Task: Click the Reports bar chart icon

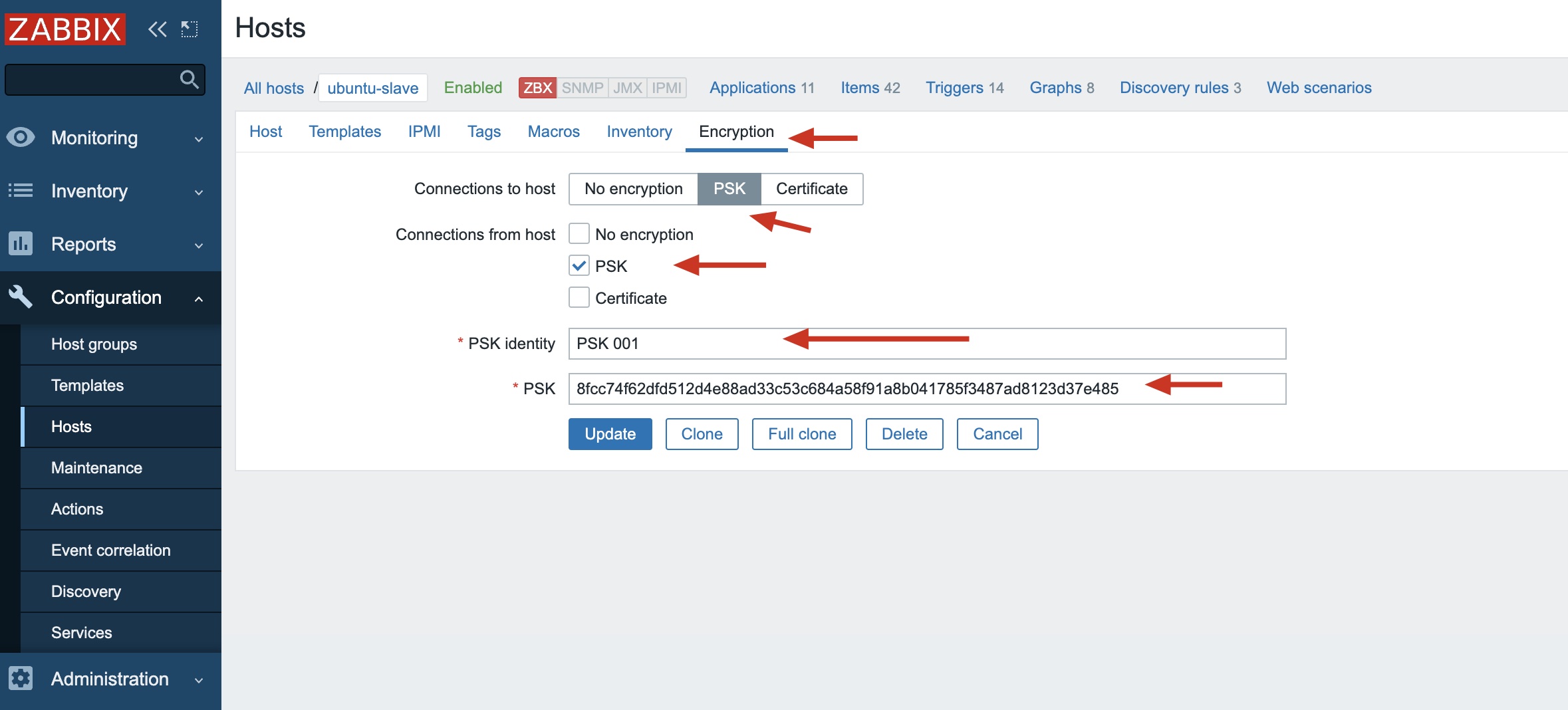Action: [21, 243]
